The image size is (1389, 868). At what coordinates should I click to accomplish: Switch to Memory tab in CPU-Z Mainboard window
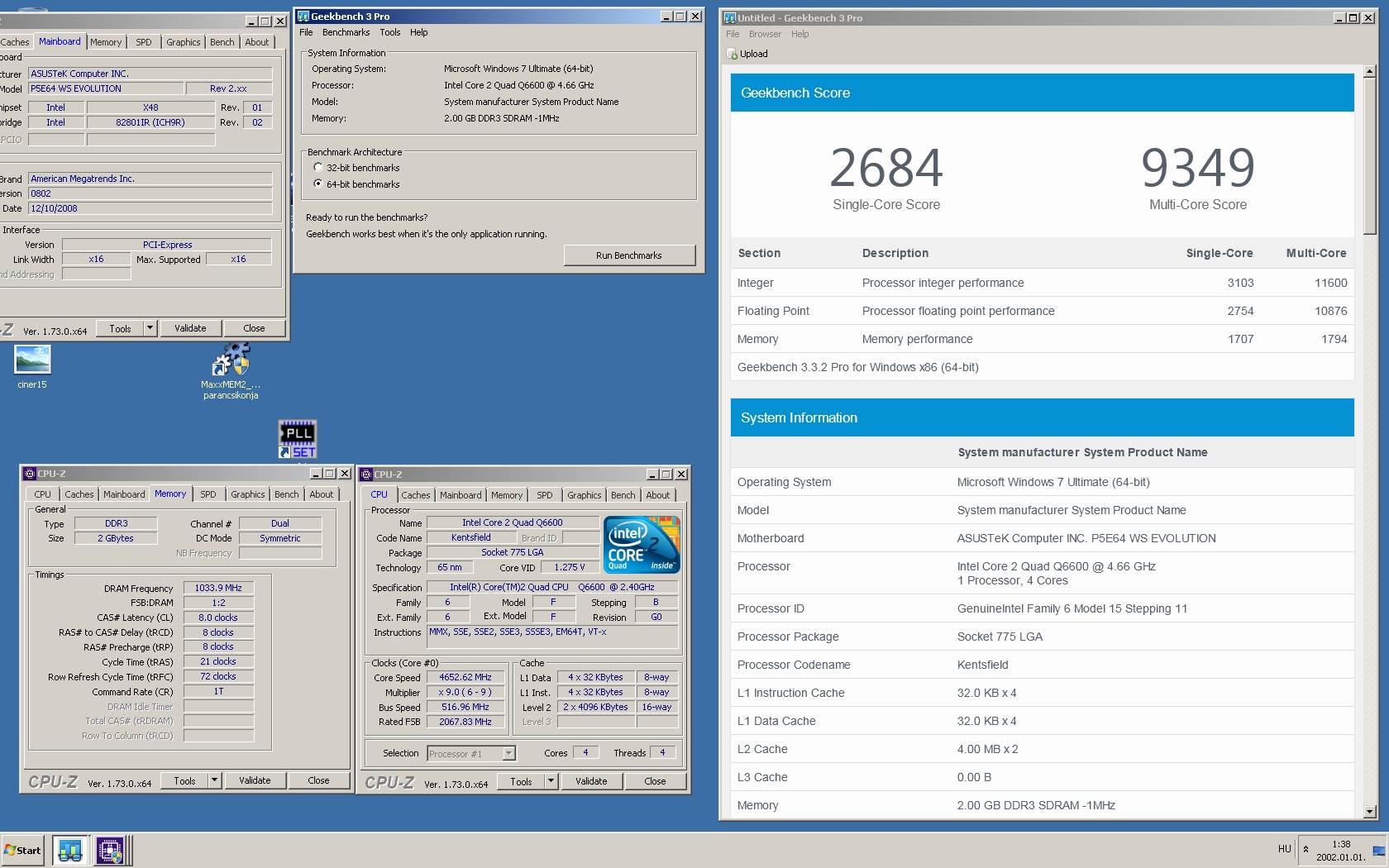coord(106,42)
